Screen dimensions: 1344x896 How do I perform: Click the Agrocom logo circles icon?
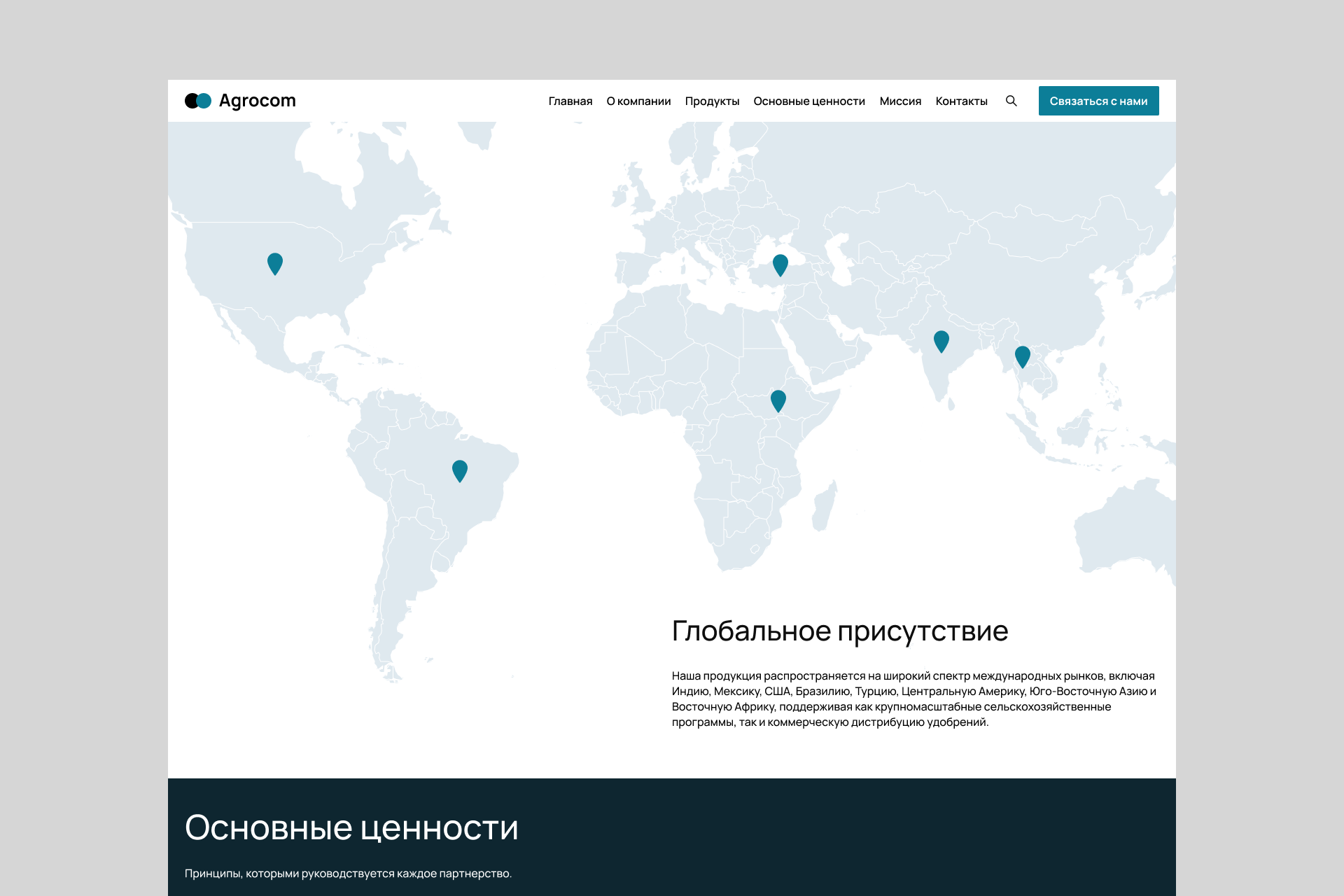pos(198,101)
